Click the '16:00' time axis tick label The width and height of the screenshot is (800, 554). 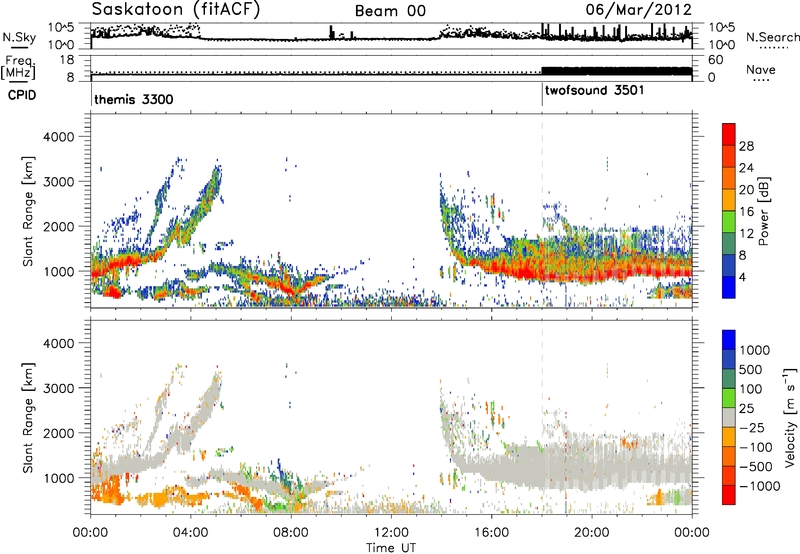[x=491, y=533]
